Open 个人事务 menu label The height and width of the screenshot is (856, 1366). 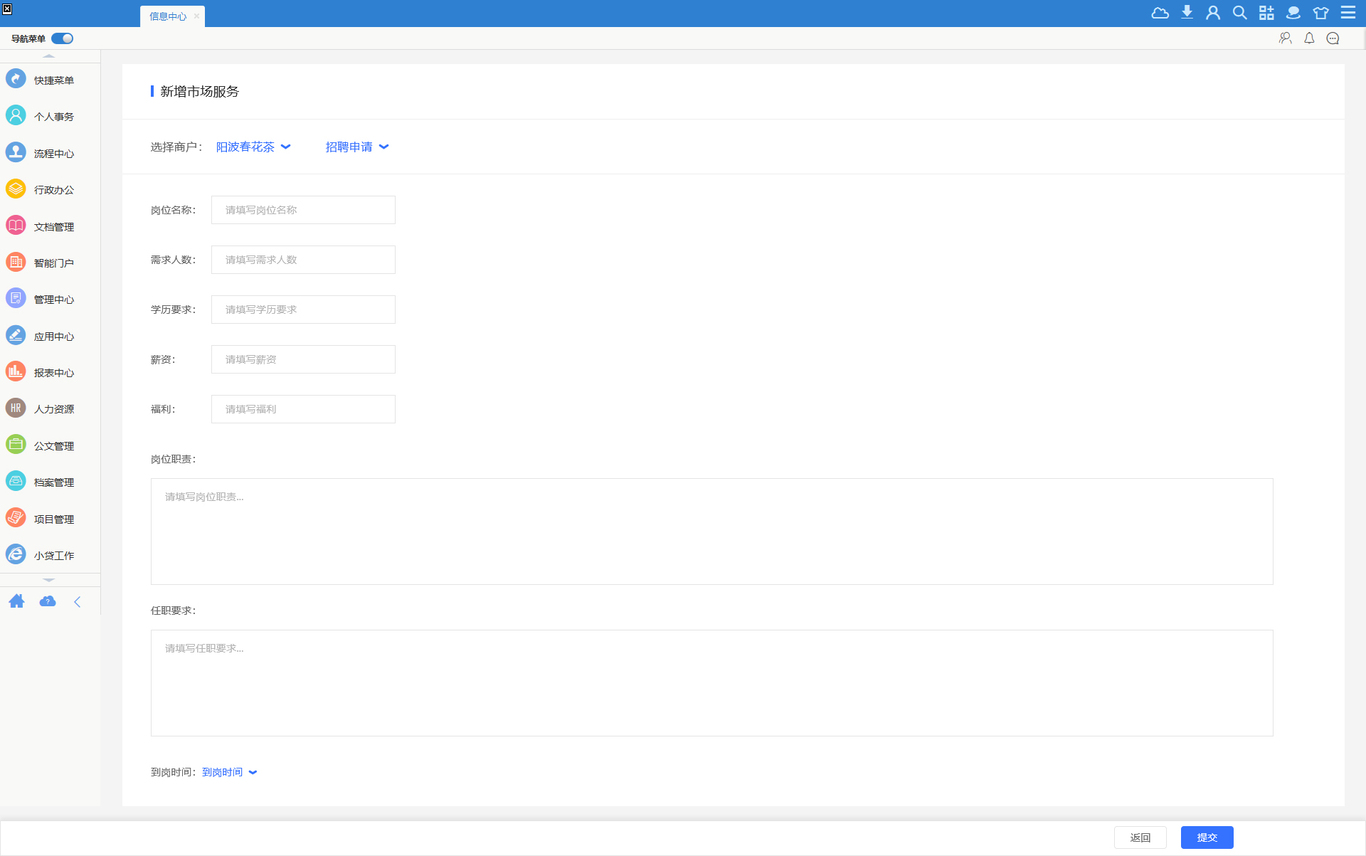tap(54, 117)
